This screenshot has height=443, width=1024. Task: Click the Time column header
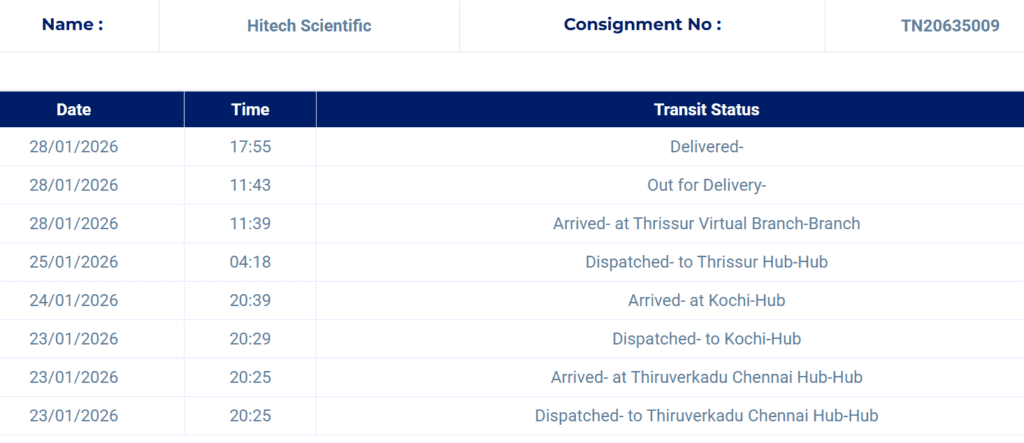[x=250, y=110]
